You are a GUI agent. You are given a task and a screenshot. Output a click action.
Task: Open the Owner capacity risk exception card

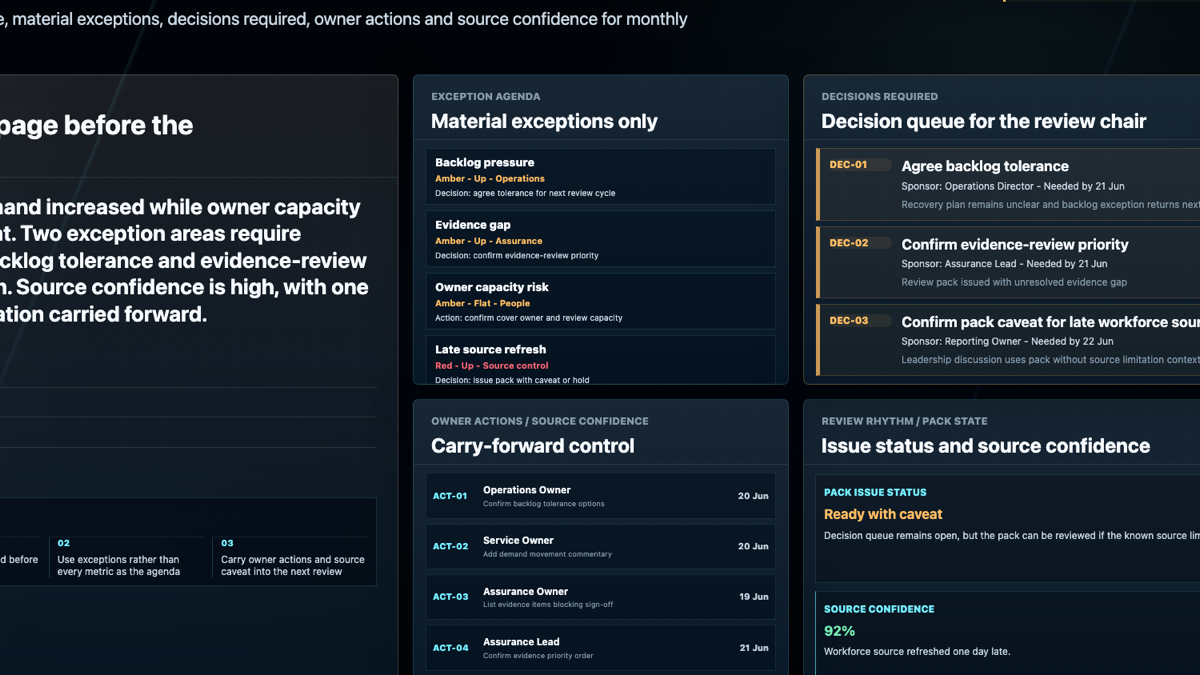(600, 301)
